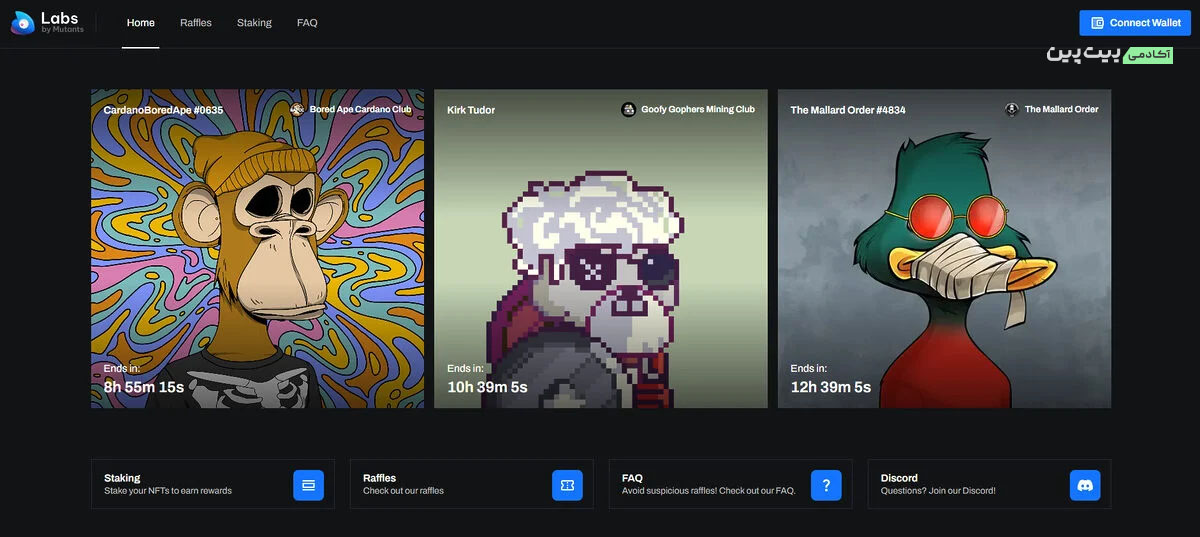
Task: Click the Bored Ape Cardano Club avatar icon
Action: pyautogui.click(x=297, y=109)
